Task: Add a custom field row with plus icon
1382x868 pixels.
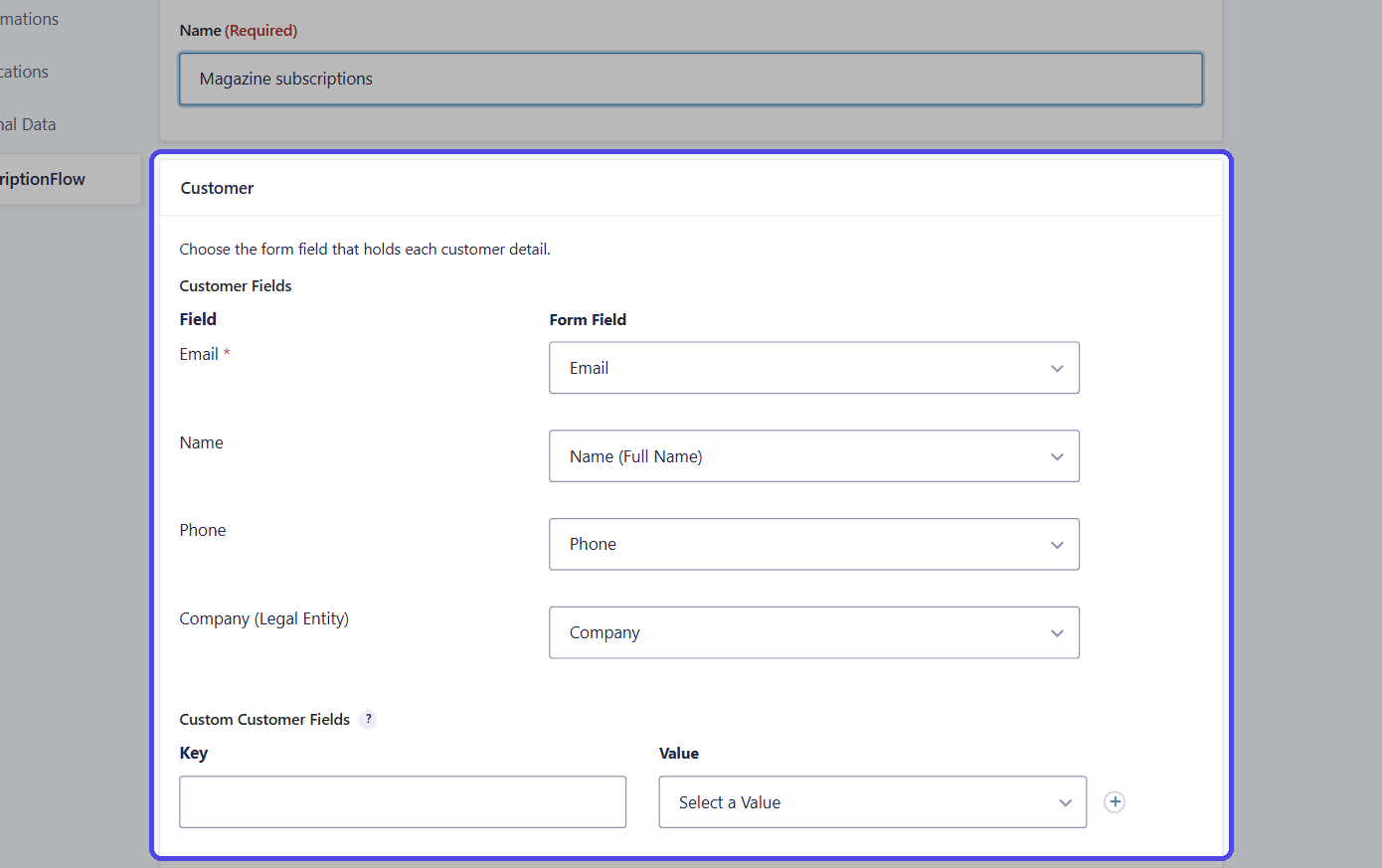Action: click(x=1115, y=802)
